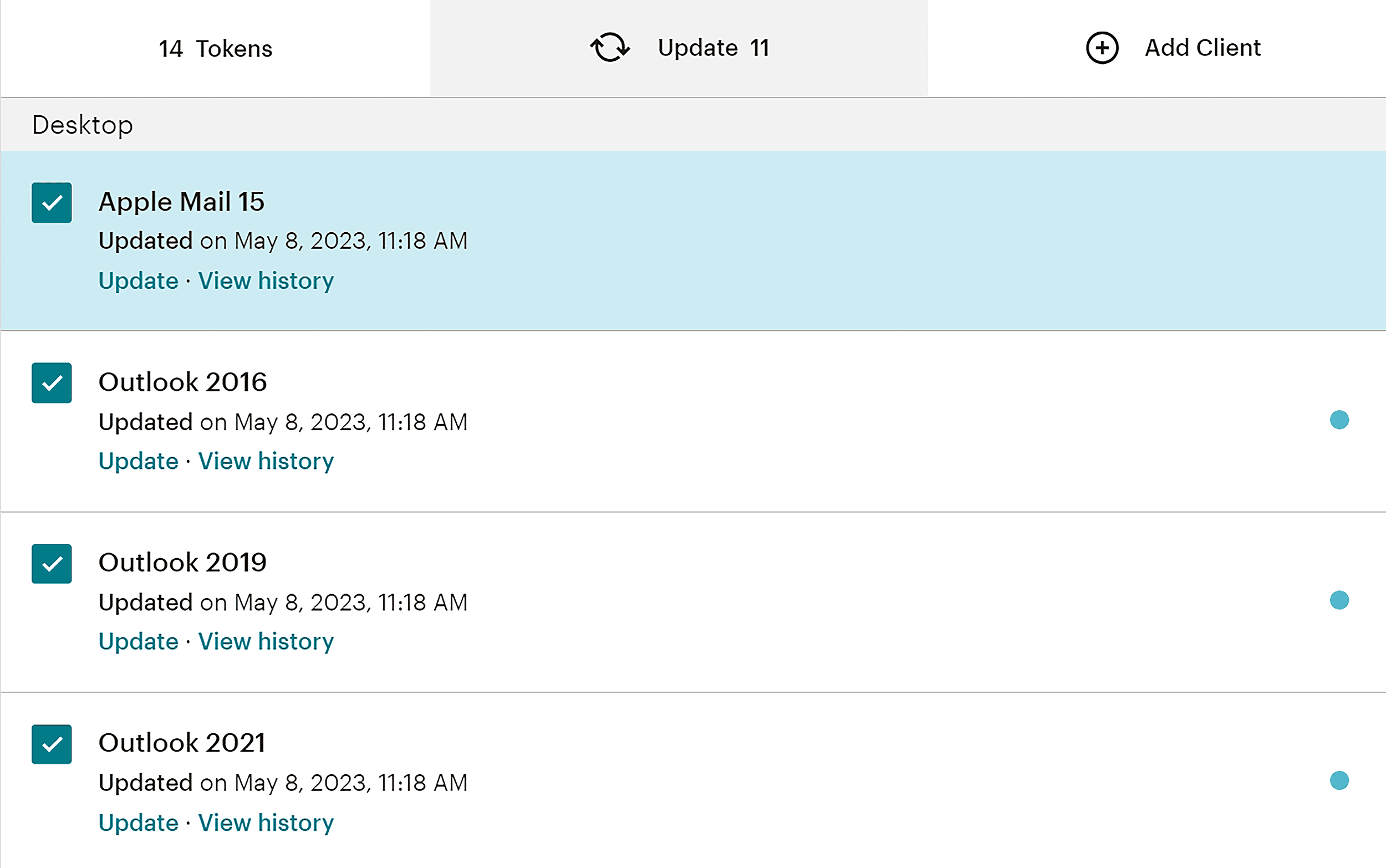Uncheck the Outlook 2021 checkbox
Screen dimensions: 1386x868
[51, 744]
